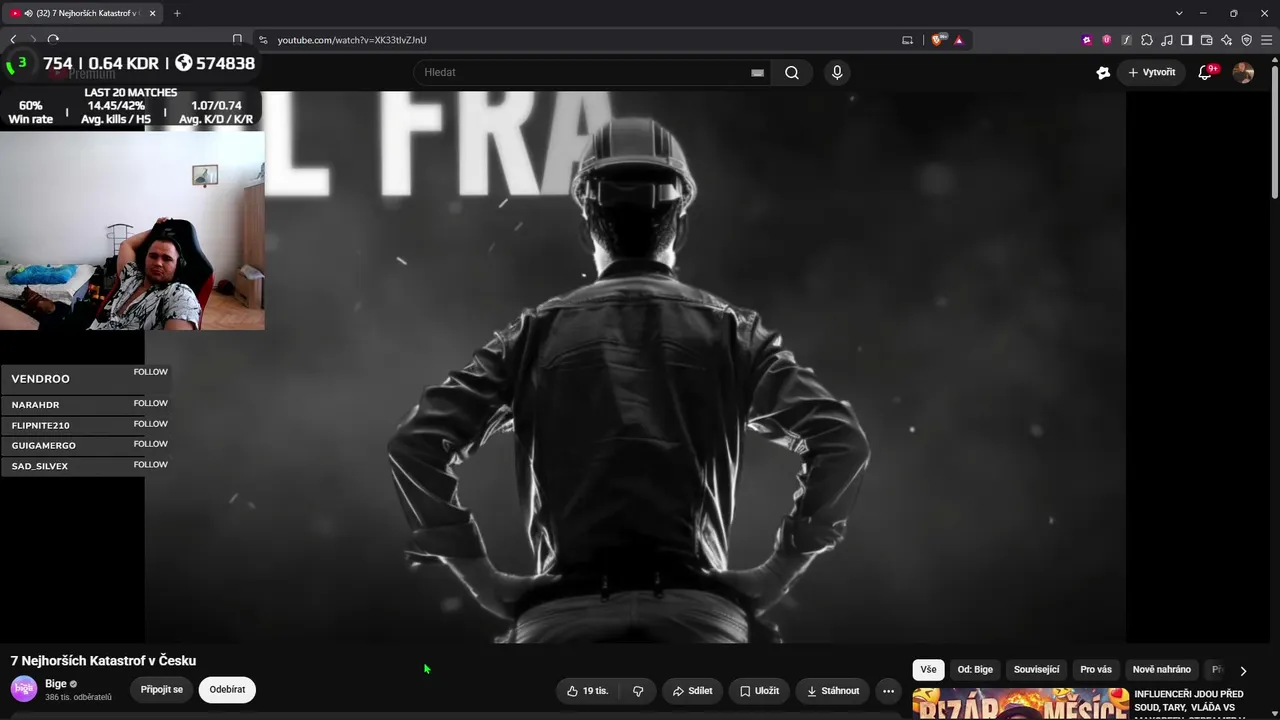The width and height of the screenshot is (1280, 720).
Task: Click the Sdílet share button
Action: pyautogui.click(x=692, y=691)
